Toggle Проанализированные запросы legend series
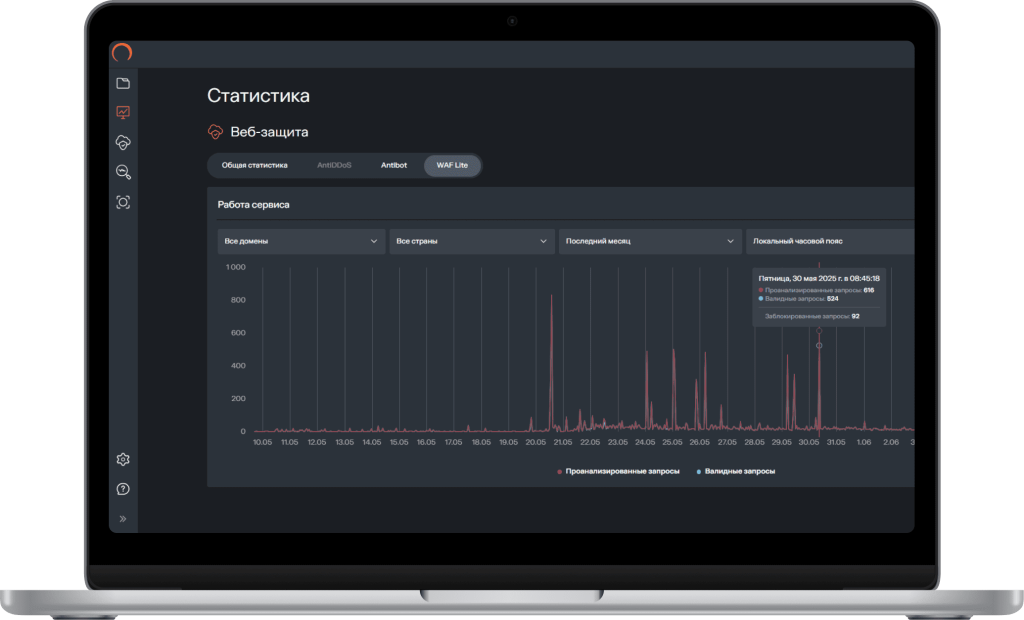The height and width of the screenshot is (620, 1024). (x=618, y=471)
